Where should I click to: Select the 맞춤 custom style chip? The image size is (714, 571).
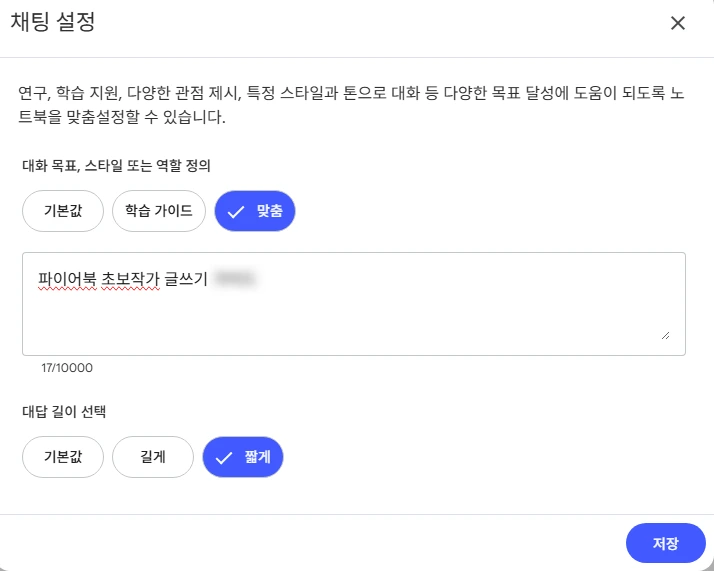[x=255, y=211]
